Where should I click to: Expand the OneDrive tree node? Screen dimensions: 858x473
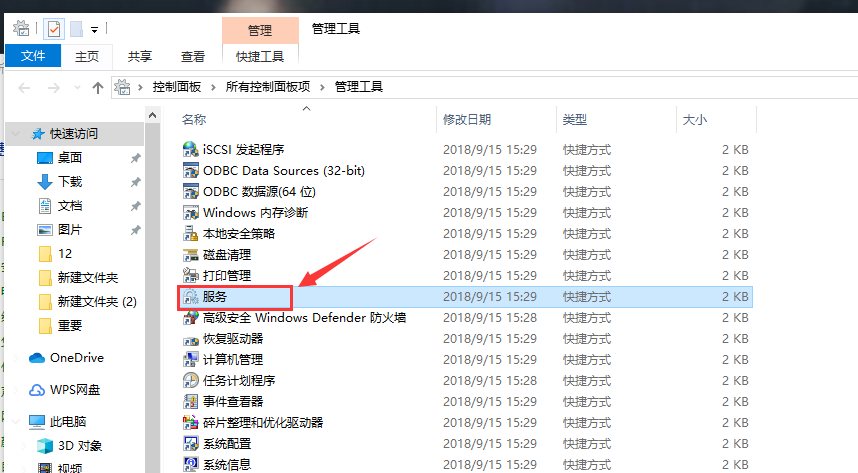tap(16, 358)
